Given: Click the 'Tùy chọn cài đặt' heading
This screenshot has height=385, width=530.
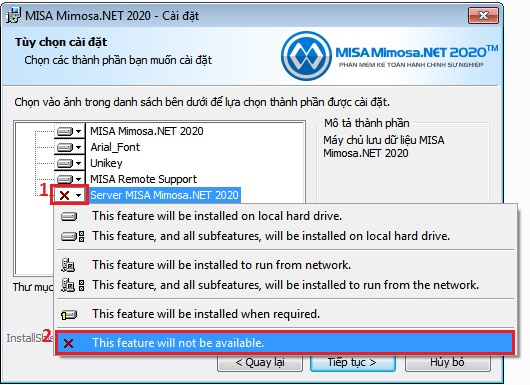Looking at the screenshot, I should point(61,42).
